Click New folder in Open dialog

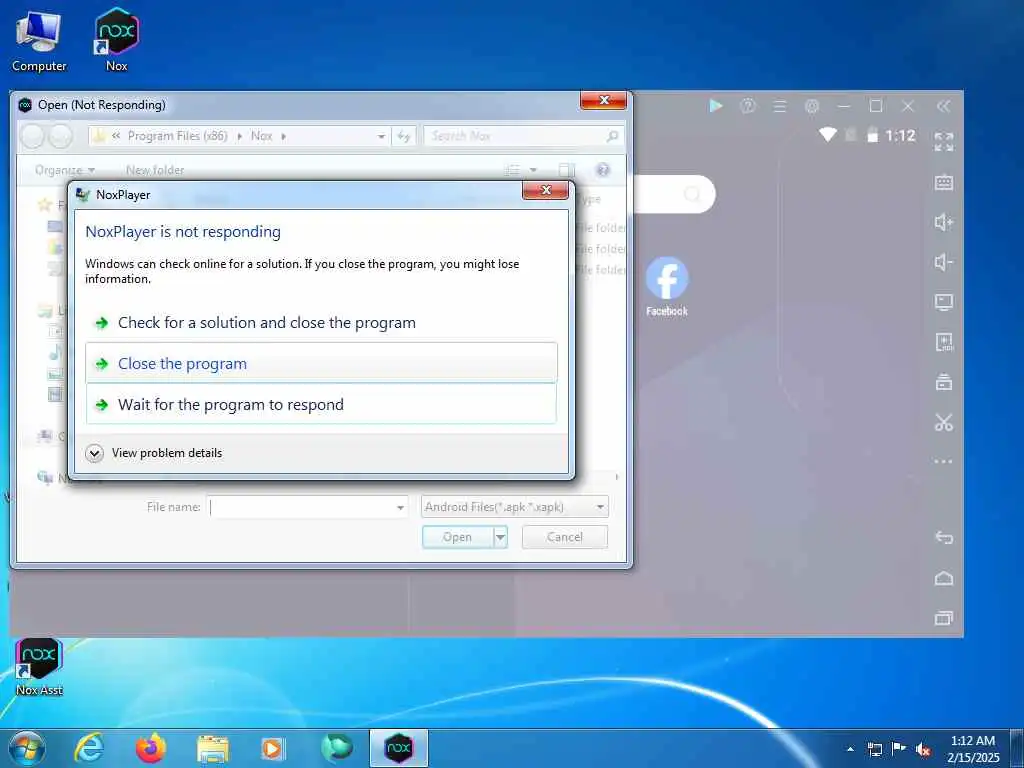(155, 170)
